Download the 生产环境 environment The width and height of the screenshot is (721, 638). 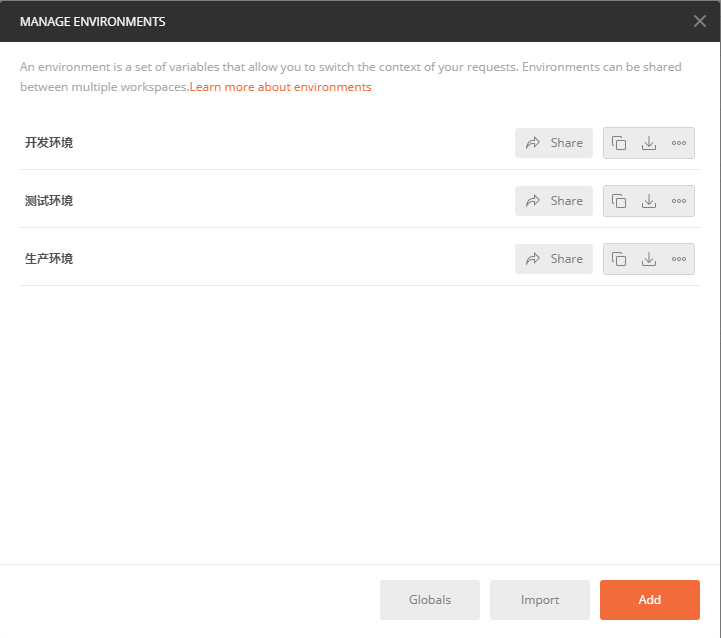649,259
